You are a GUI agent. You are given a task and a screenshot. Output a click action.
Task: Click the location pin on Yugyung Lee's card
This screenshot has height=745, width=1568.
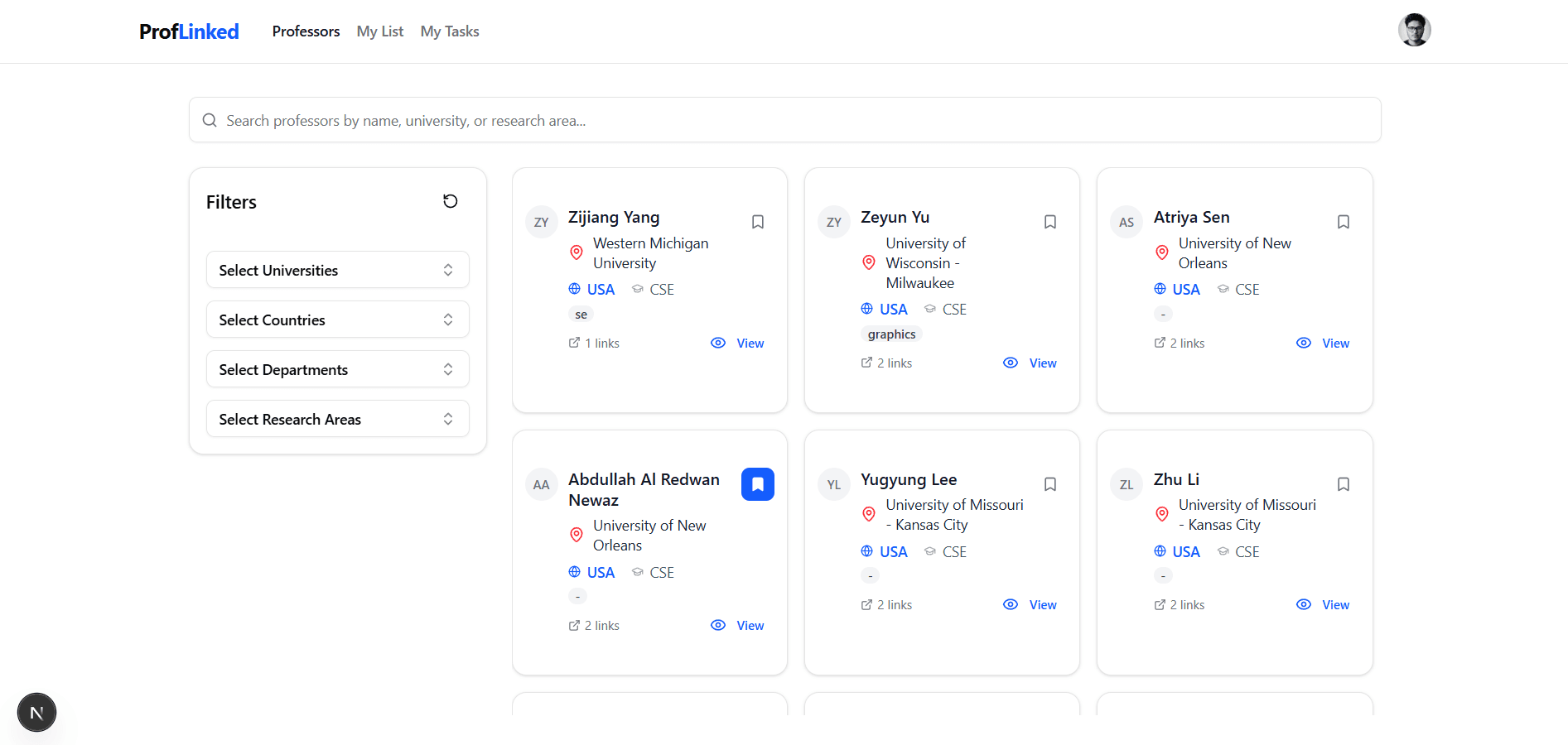click(869, 514)
